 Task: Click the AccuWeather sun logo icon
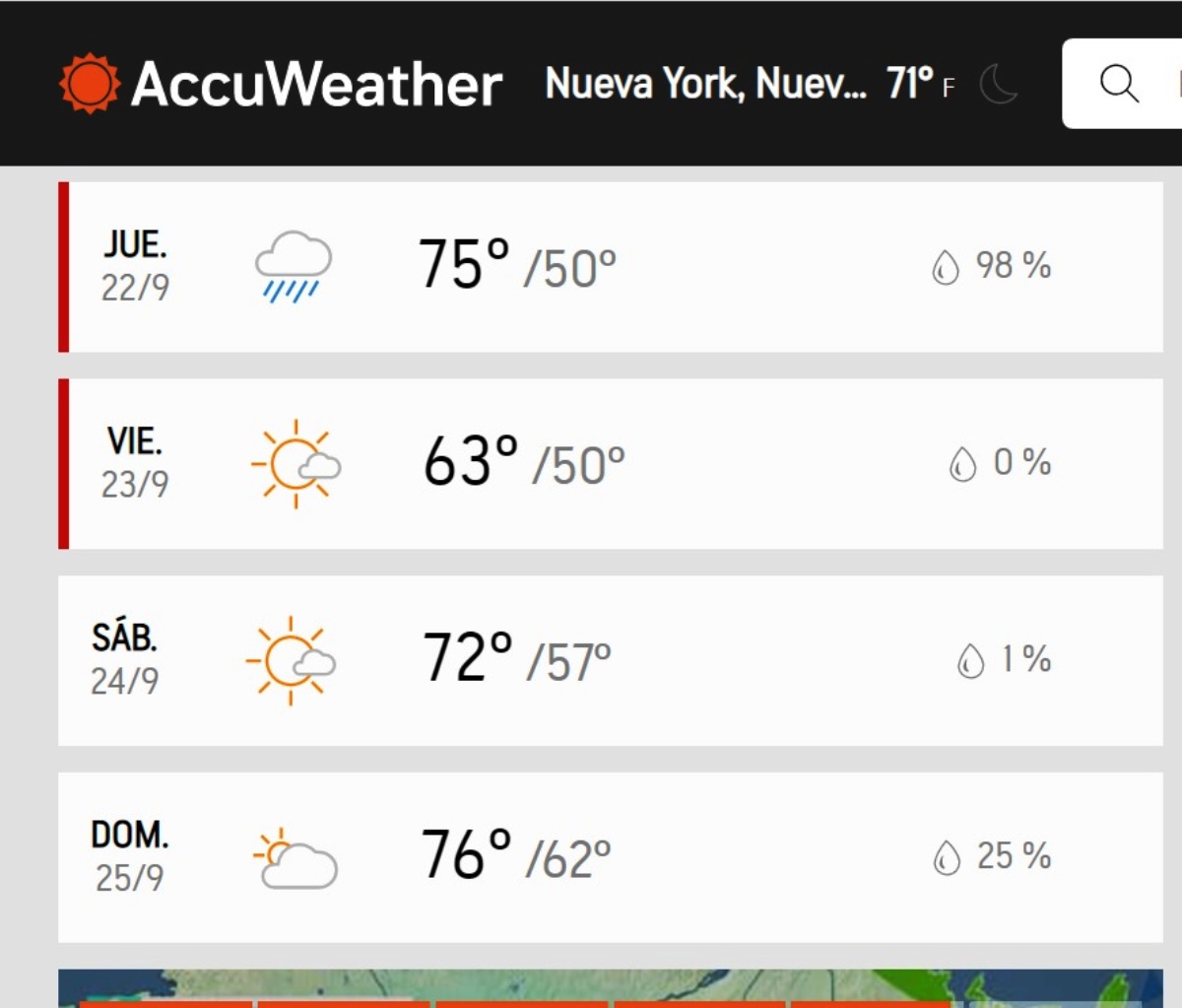[90, 84]
